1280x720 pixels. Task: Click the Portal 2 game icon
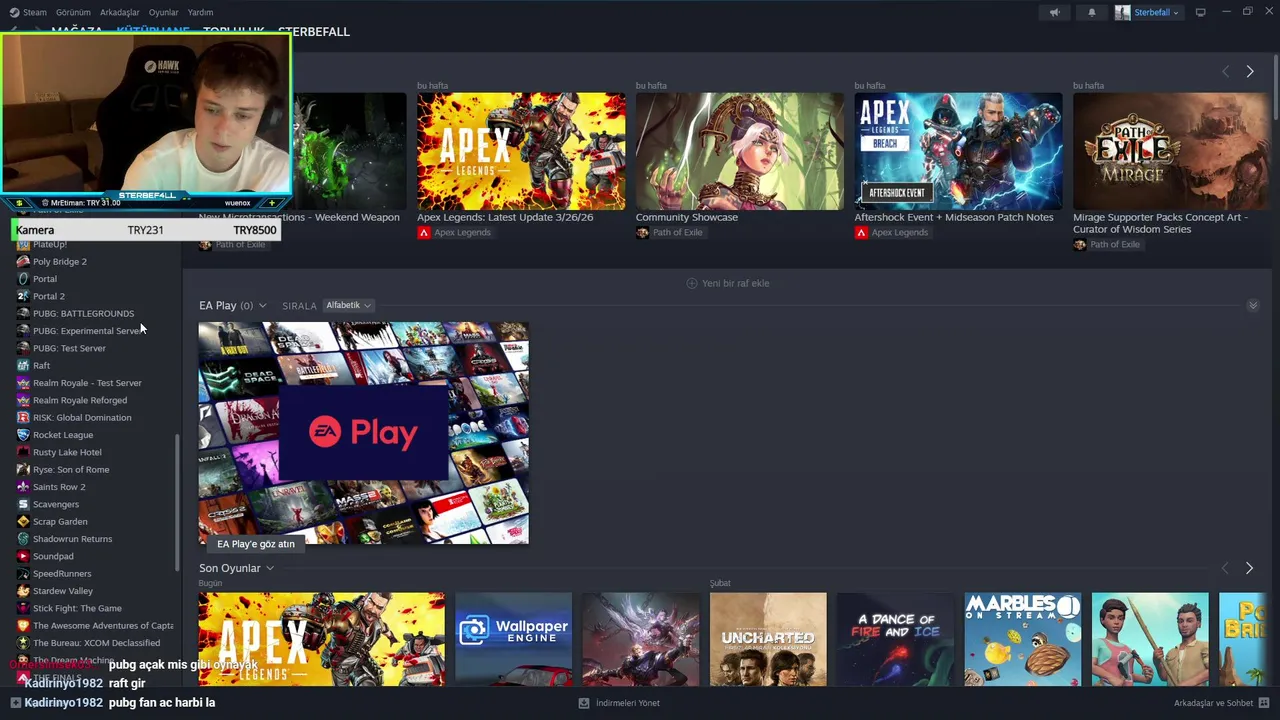(23, 296)
